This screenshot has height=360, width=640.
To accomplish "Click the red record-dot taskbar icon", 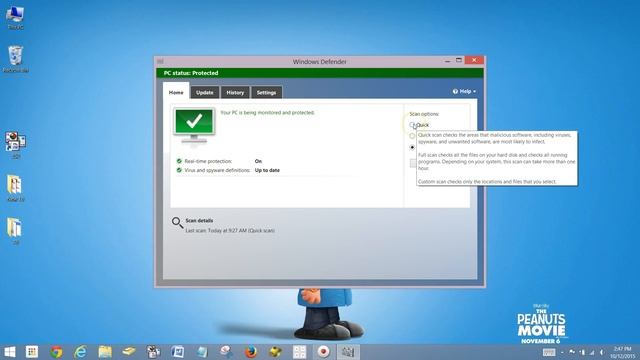I will [x=323, y=352].
